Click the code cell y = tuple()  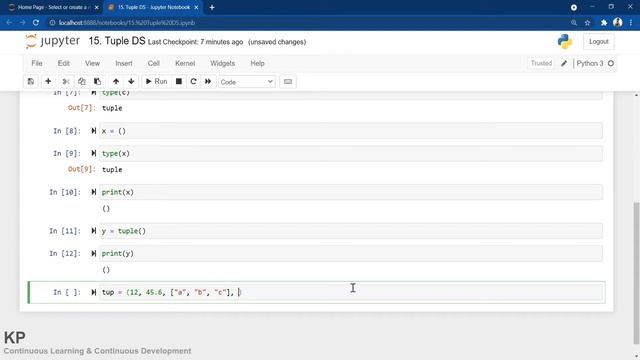click(x=351, y=231)
